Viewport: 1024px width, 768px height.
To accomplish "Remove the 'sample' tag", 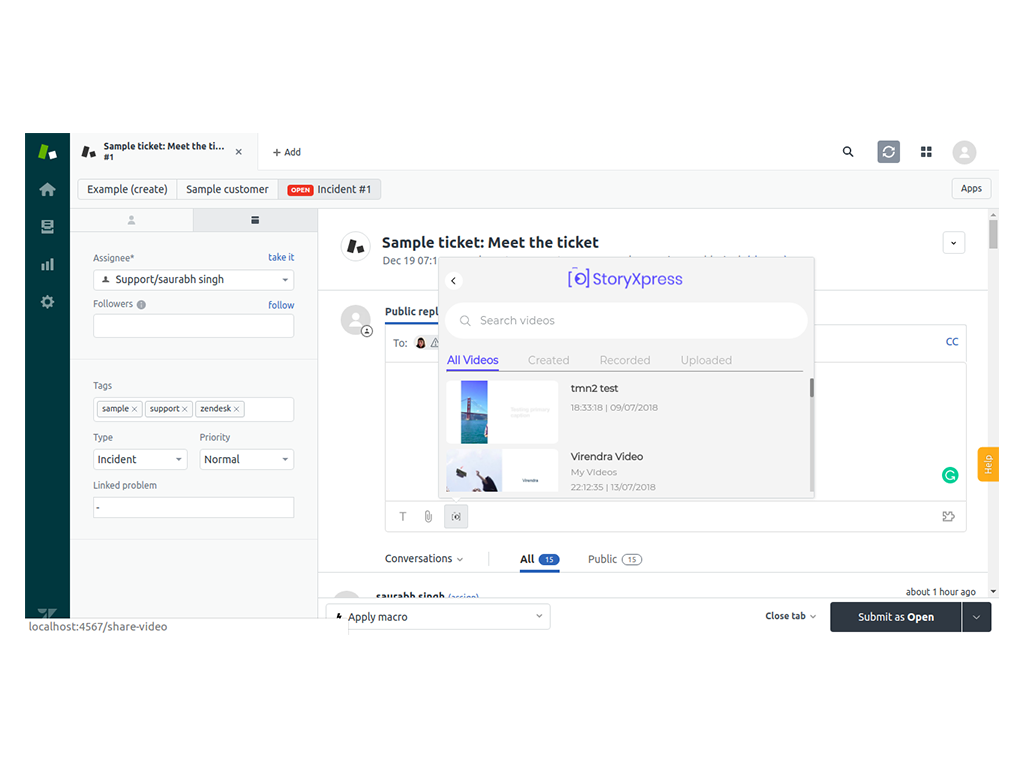I will (x=135, y=409).
